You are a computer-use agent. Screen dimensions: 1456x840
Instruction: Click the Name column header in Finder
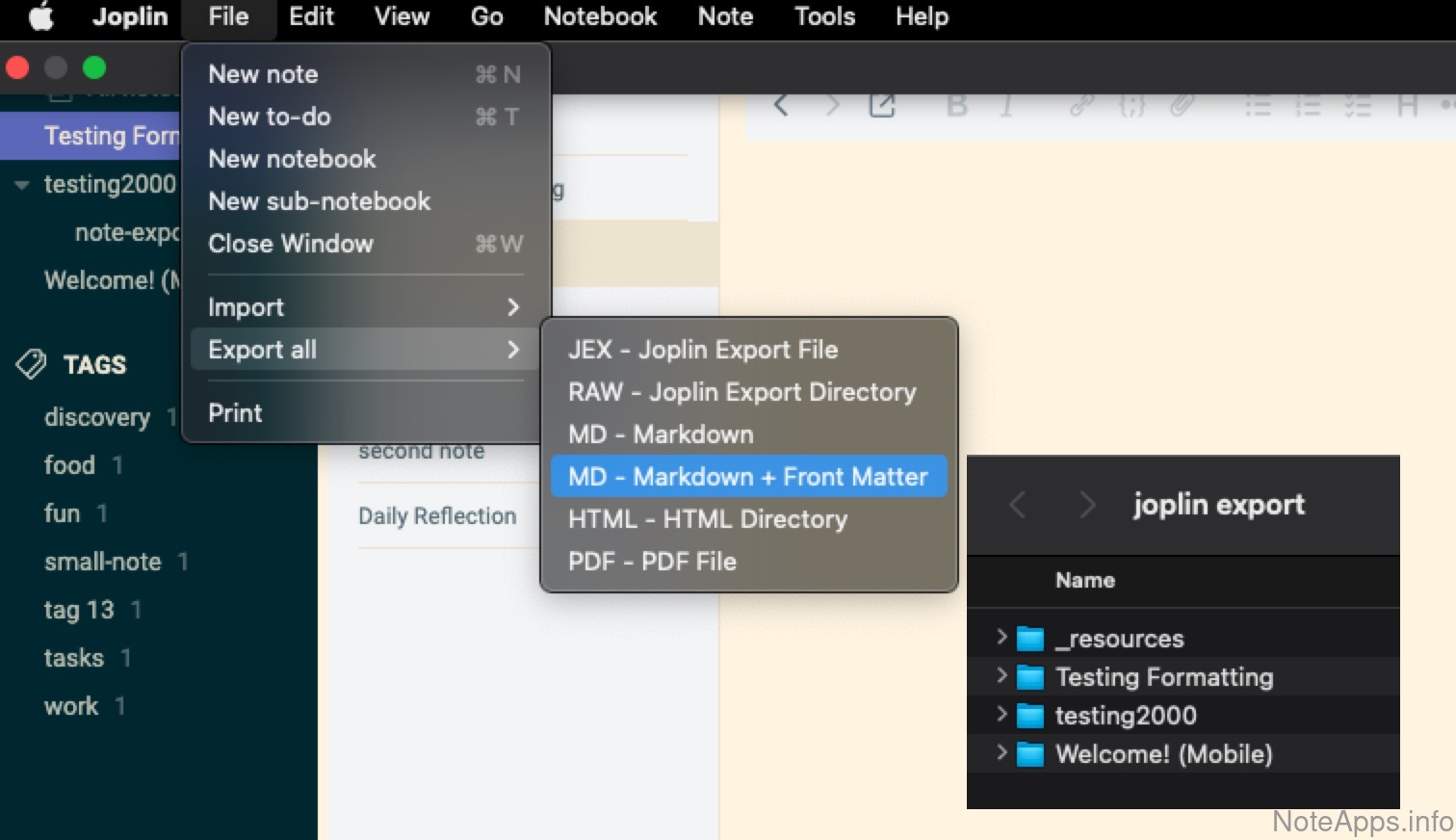1085,580
